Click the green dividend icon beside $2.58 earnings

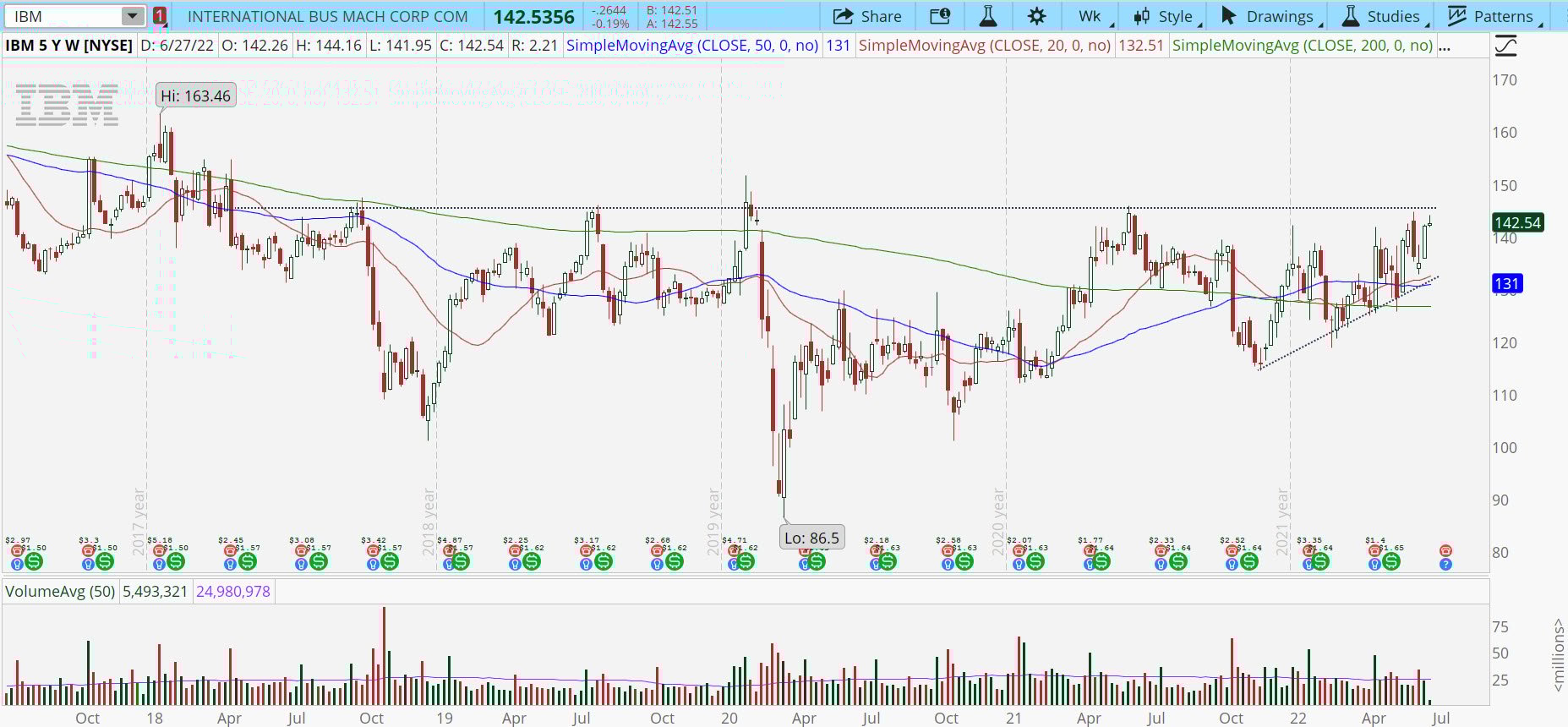click(964, 561)
